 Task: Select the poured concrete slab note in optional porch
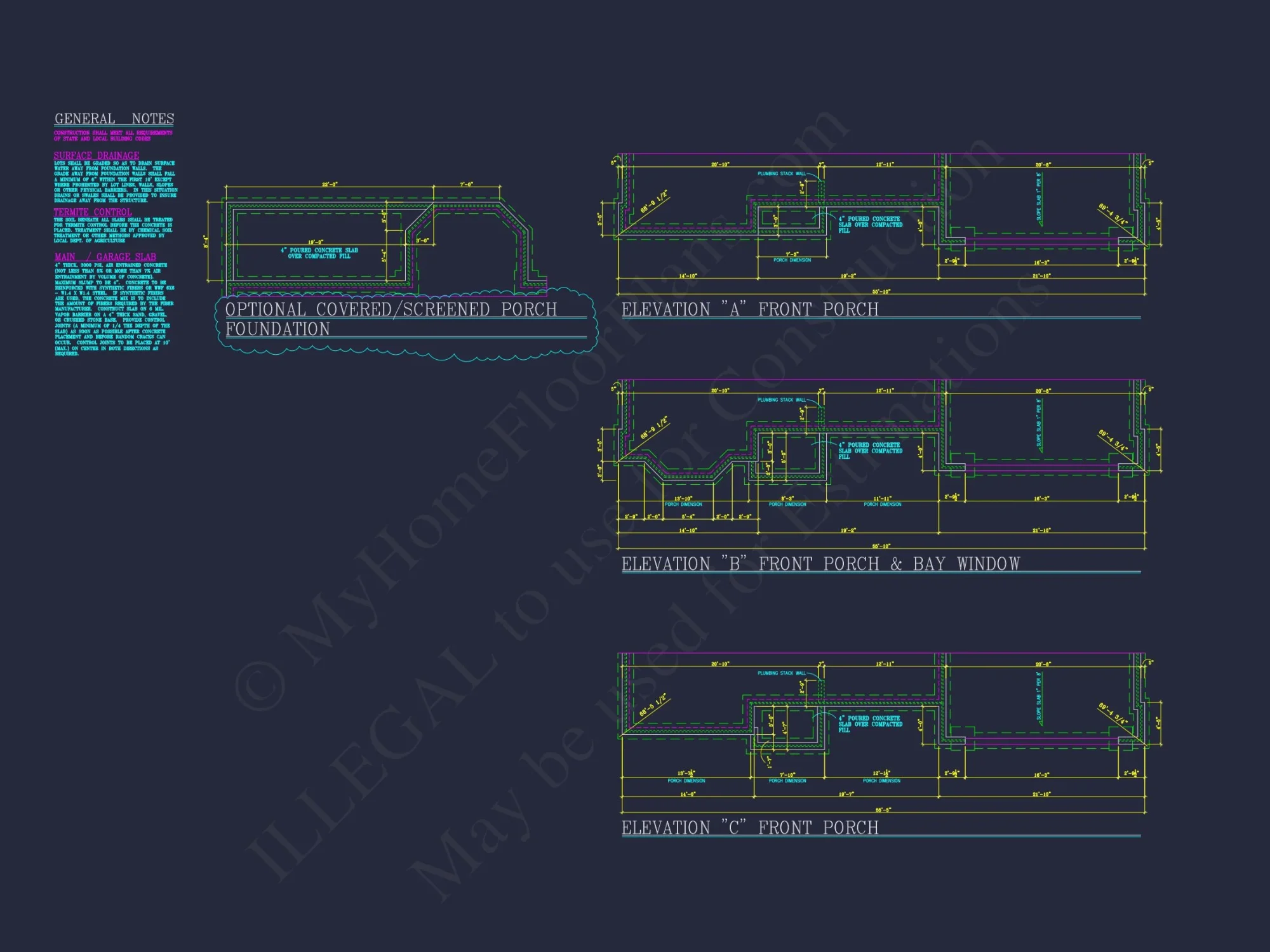319,253
